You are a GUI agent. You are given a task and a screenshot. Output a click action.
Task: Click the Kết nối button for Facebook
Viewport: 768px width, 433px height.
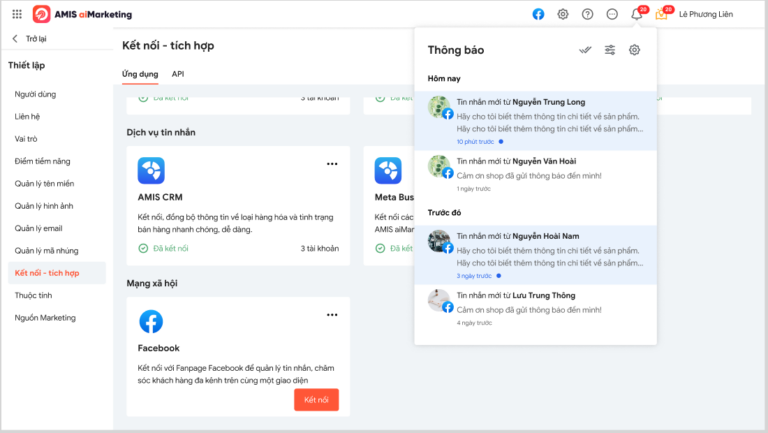click(316, 400)
